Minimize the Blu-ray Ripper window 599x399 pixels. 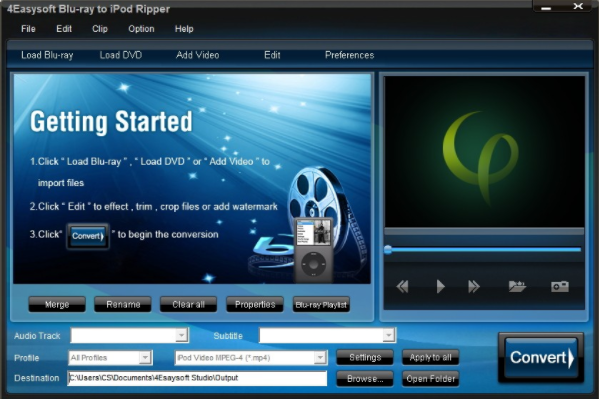546,8
